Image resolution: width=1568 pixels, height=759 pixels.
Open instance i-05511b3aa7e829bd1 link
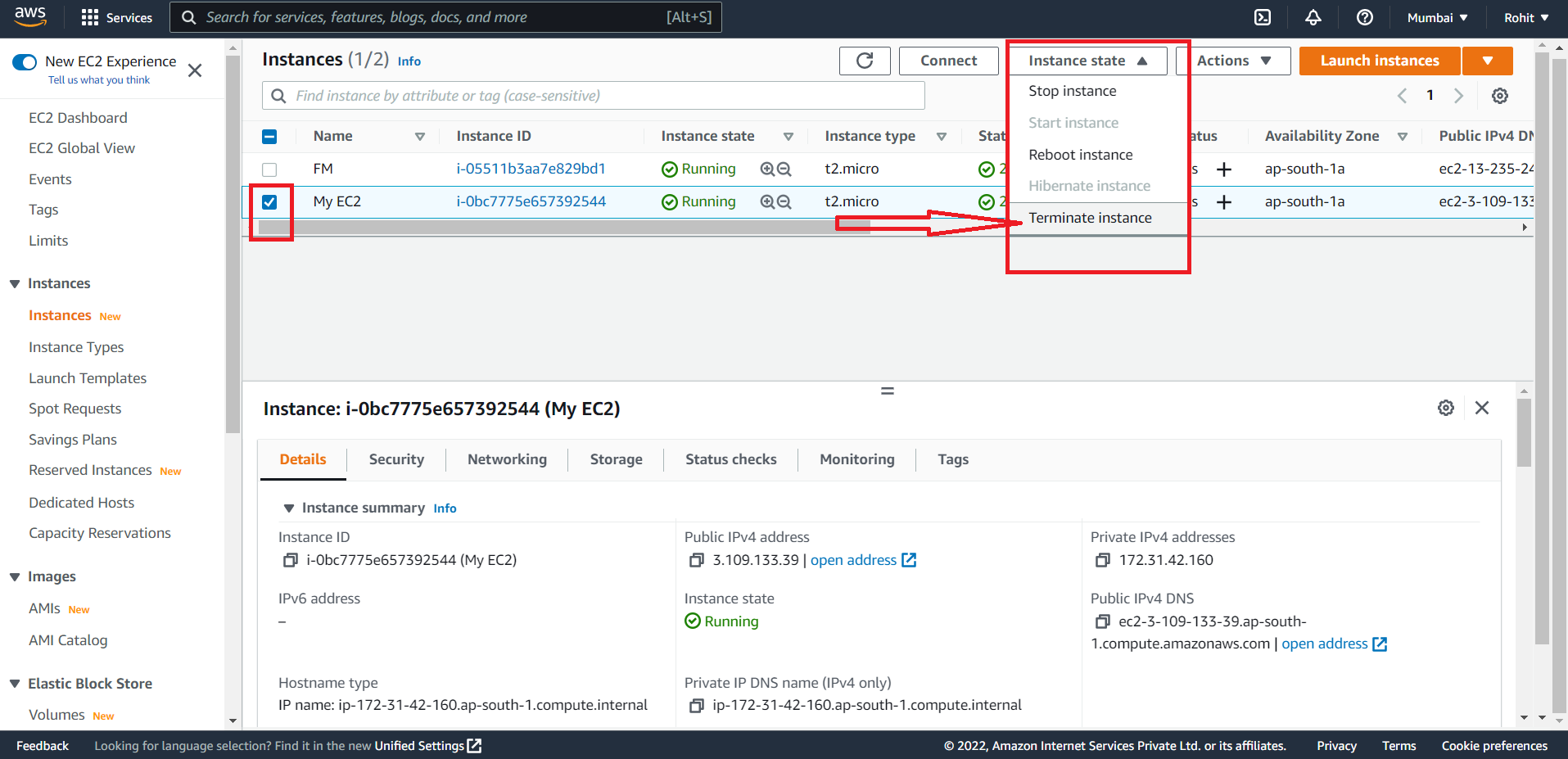coord(531,169)
